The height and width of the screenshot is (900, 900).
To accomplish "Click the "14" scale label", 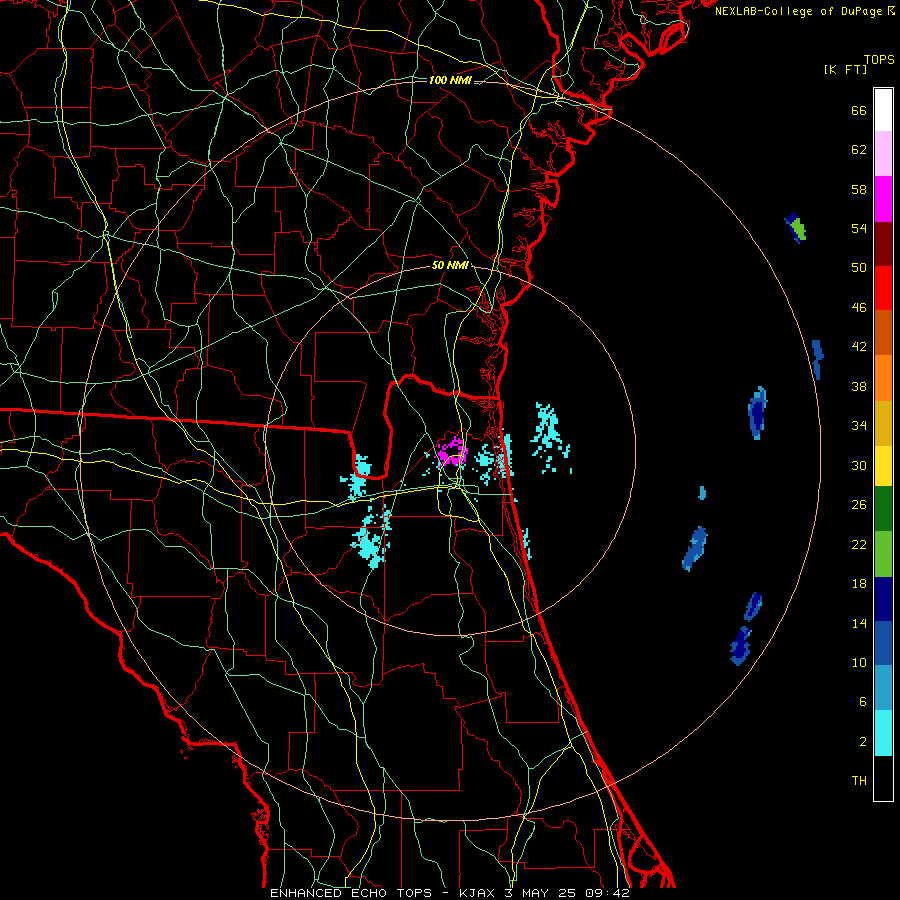I will (859, 623).
